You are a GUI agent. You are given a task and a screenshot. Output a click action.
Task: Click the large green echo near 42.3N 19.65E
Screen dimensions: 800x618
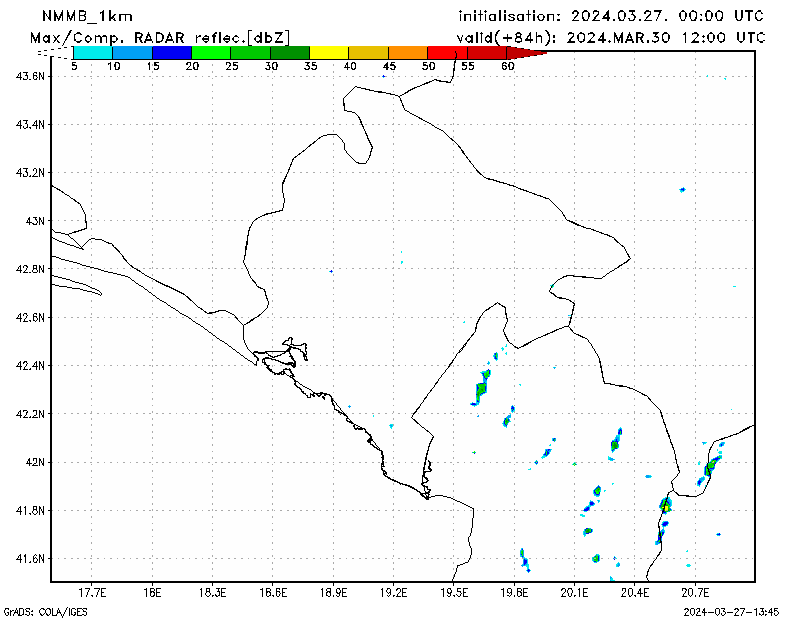click(481, 388)
